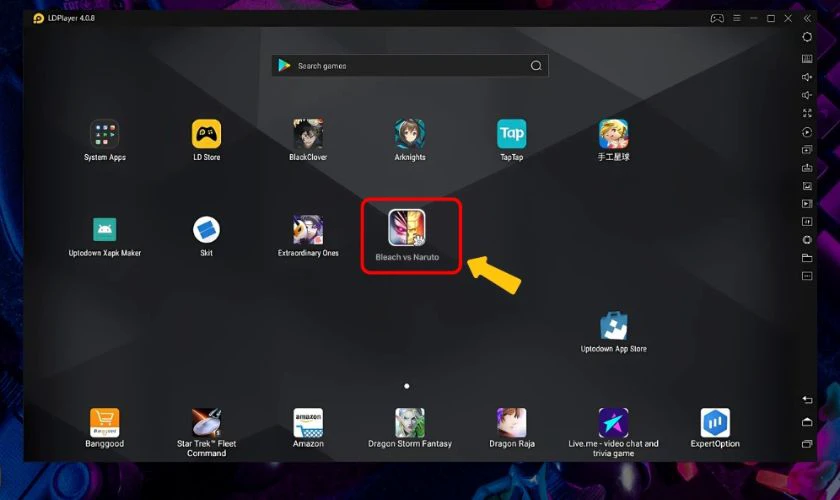The height and width of the screenshot is (500, 840).
Task: Collapse the sidebar with double-chevron
Action: (x=807, y=18)
